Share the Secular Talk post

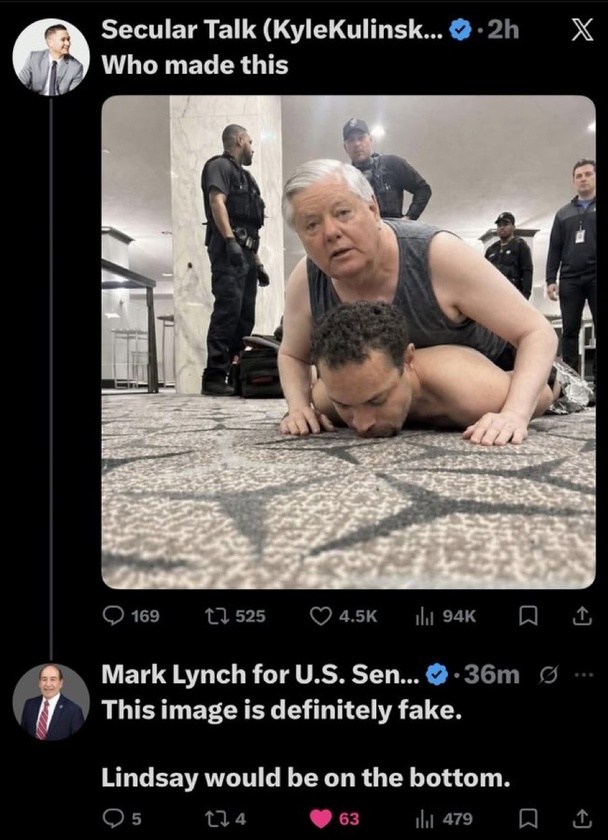click(582, 616)
